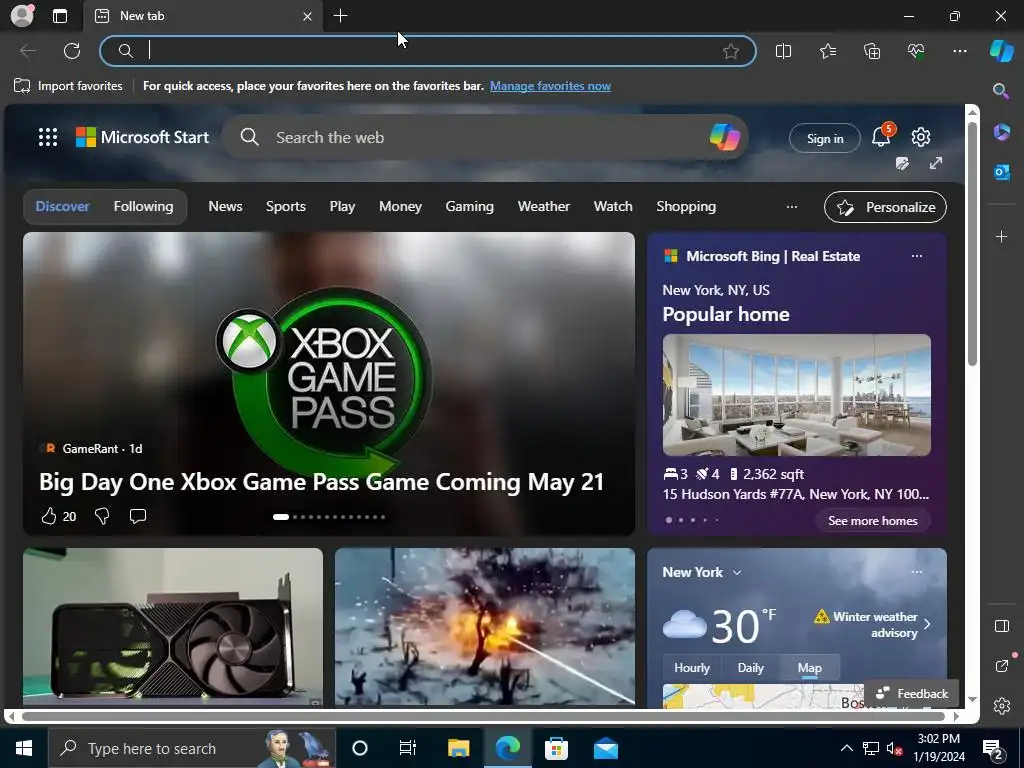1024x768 pixels.
Task: Switch to the Following tab
Action: point(143,206)
